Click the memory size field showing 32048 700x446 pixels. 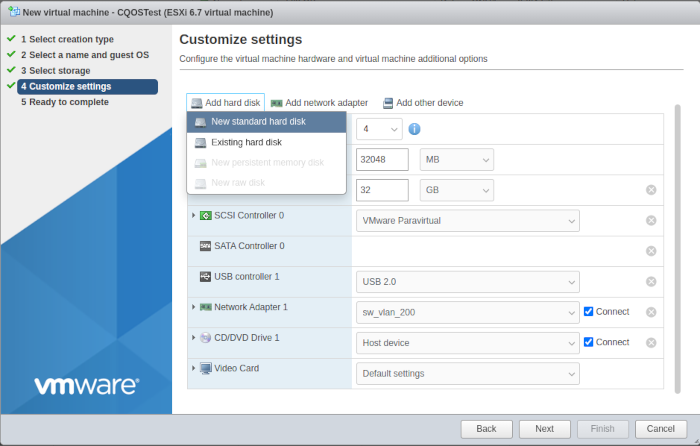click(x=382, y=160)
